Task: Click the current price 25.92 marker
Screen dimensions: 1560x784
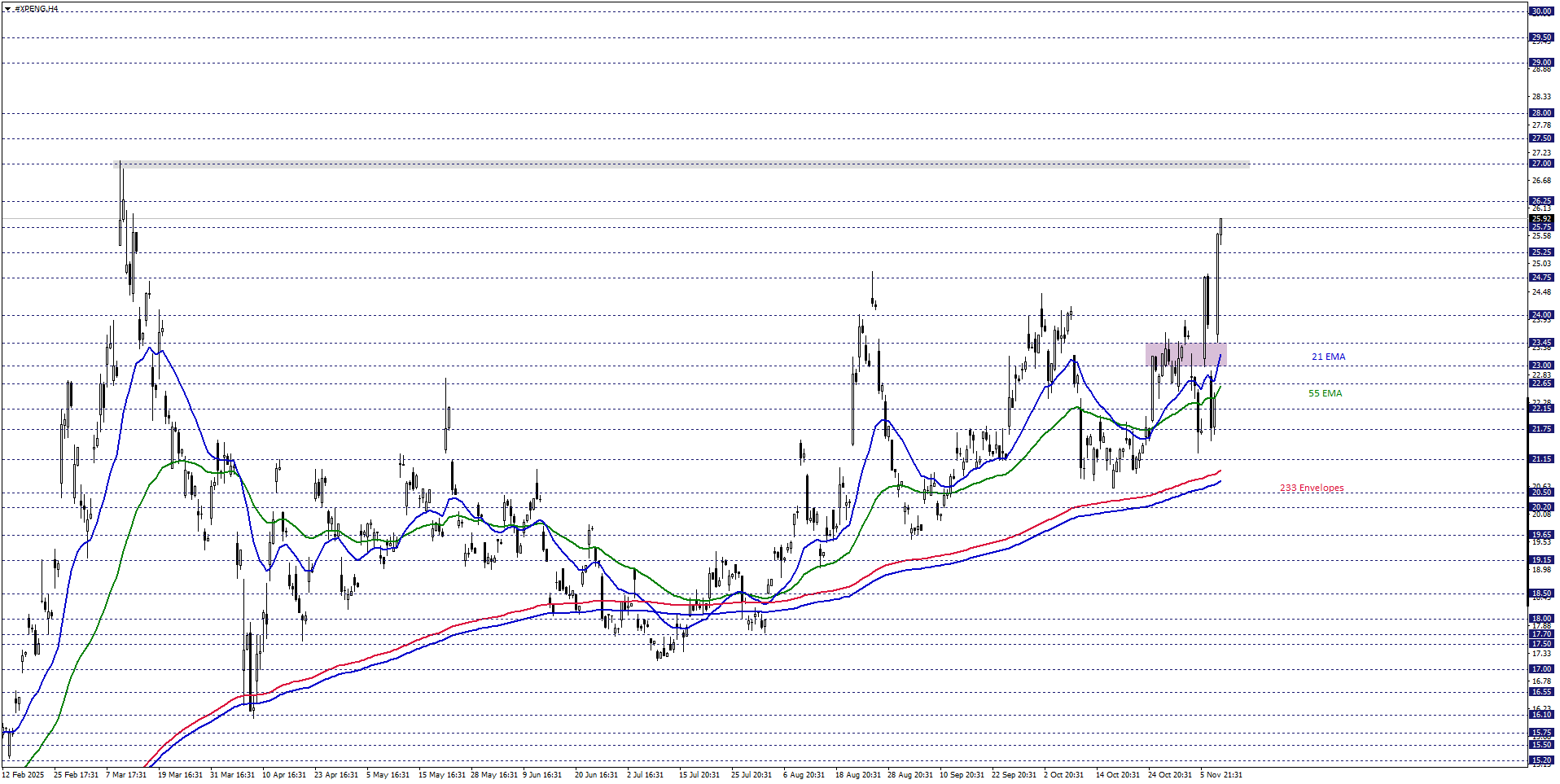Action: [x=1540, y=219]
